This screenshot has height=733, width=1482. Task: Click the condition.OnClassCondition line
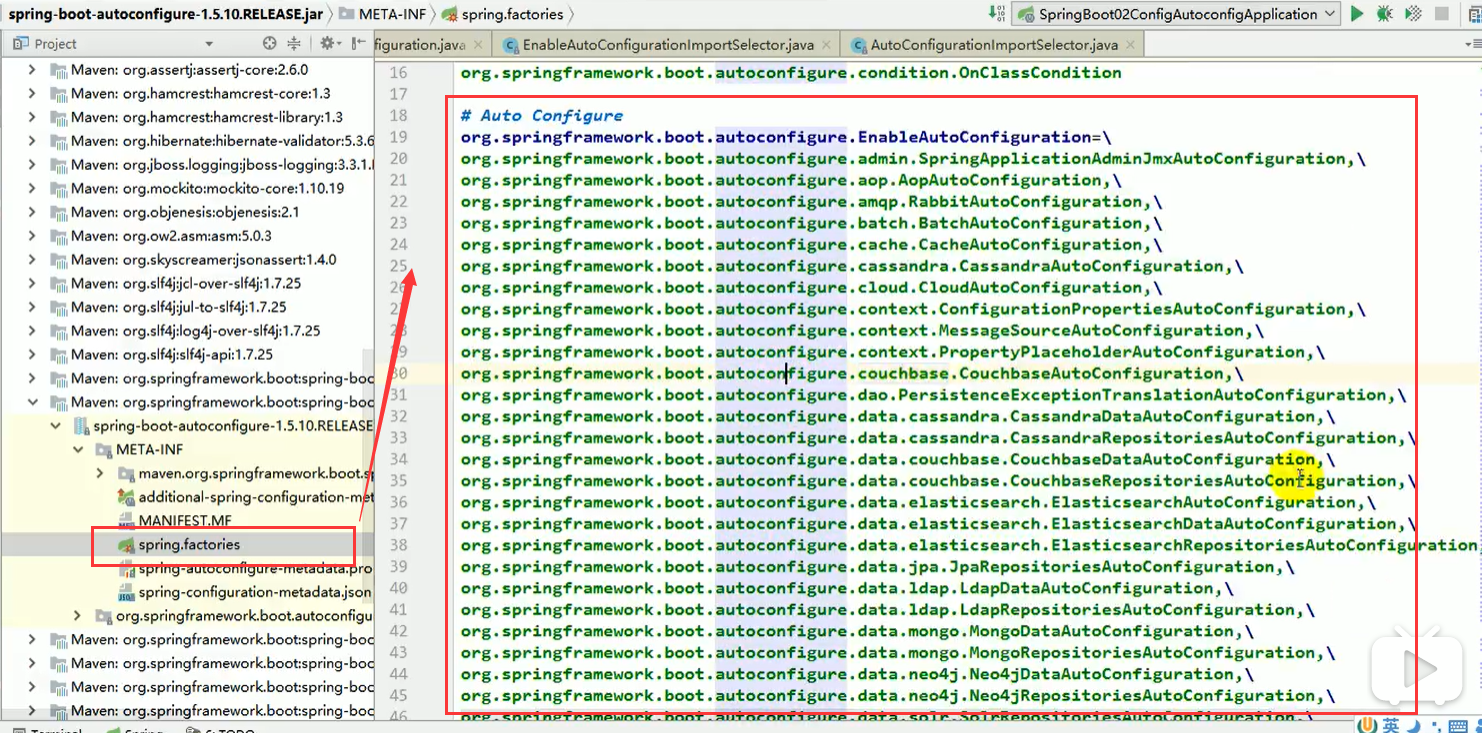pos(790,72)
